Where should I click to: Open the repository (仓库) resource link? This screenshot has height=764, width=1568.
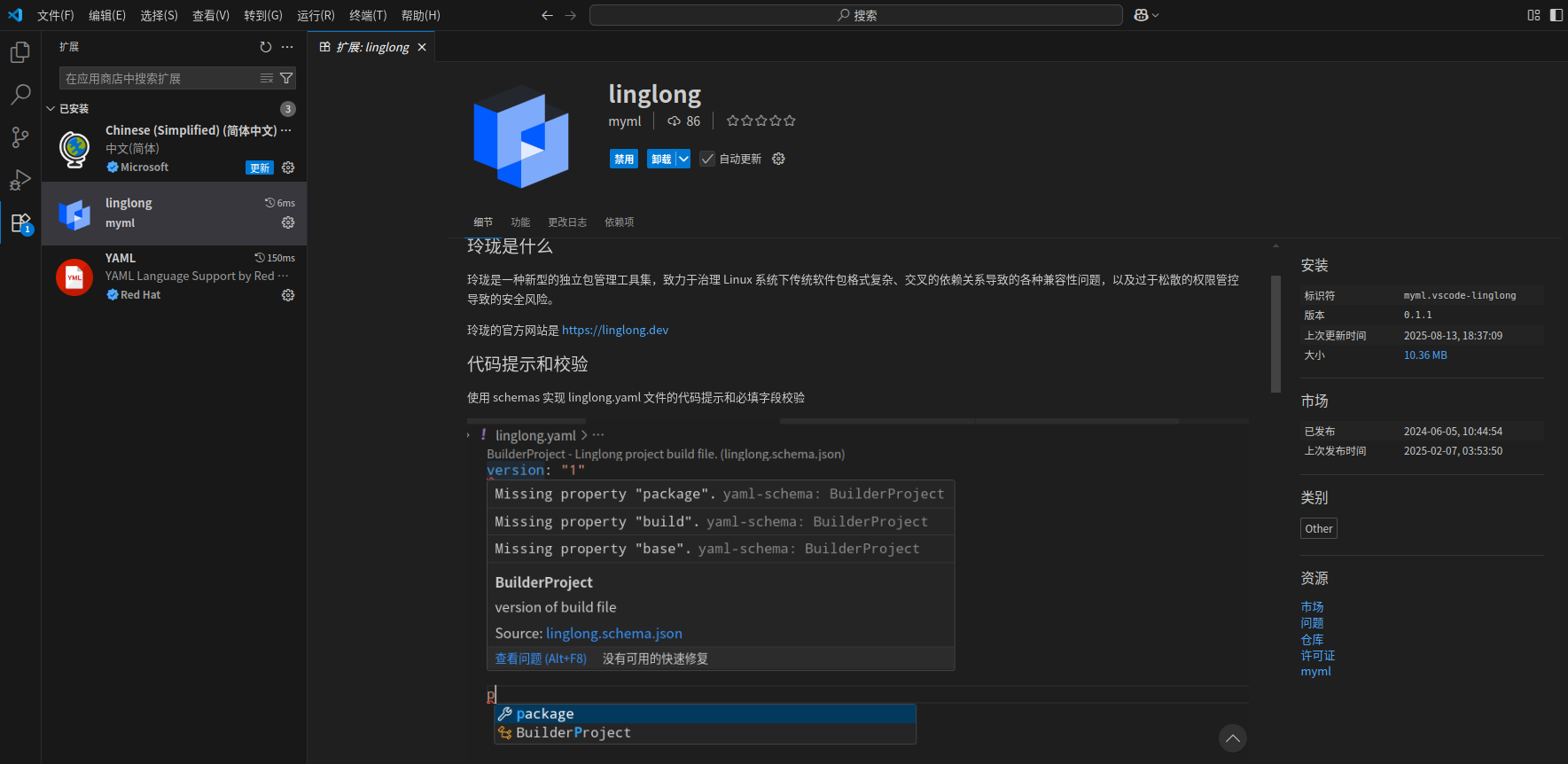(1312, 639)
